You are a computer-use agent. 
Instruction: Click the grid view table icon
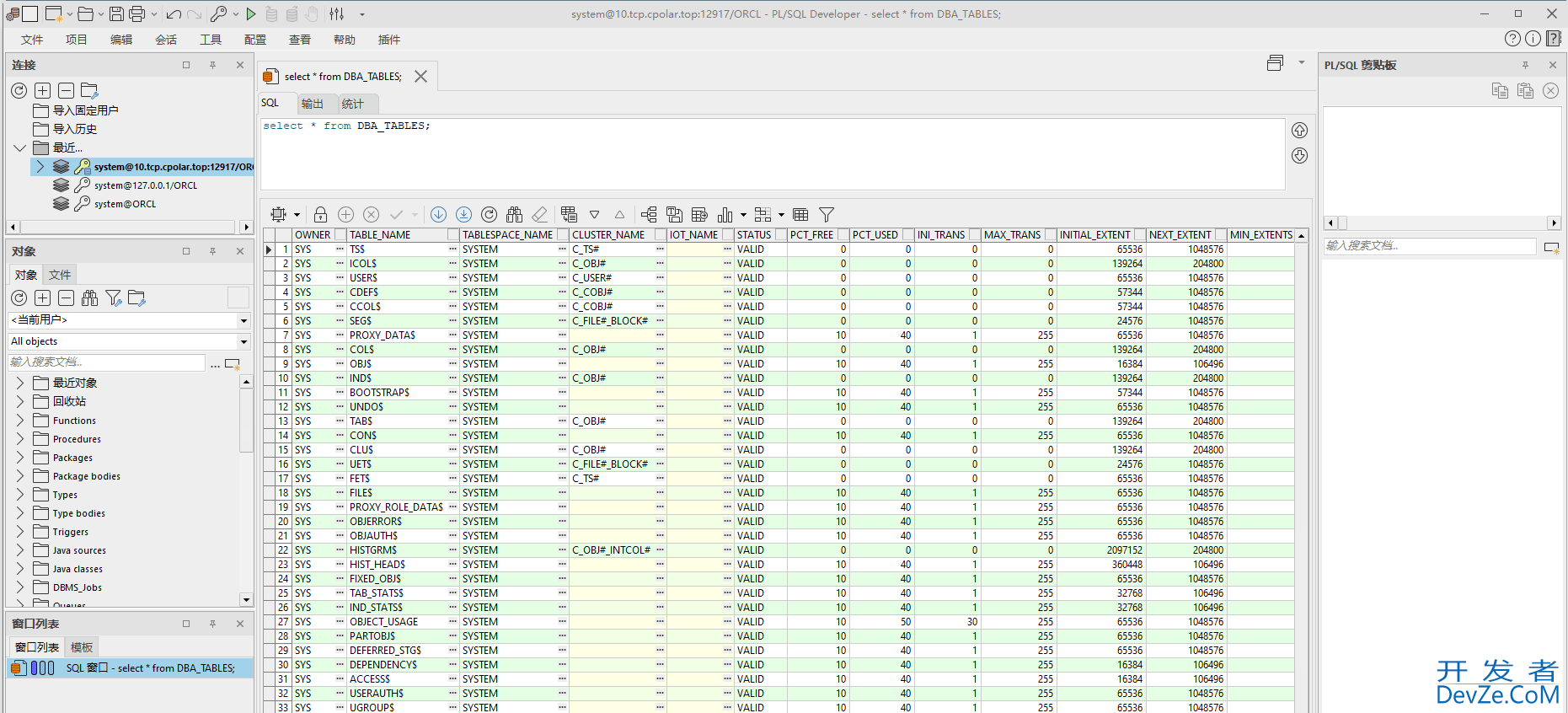(x=800, y=215)
